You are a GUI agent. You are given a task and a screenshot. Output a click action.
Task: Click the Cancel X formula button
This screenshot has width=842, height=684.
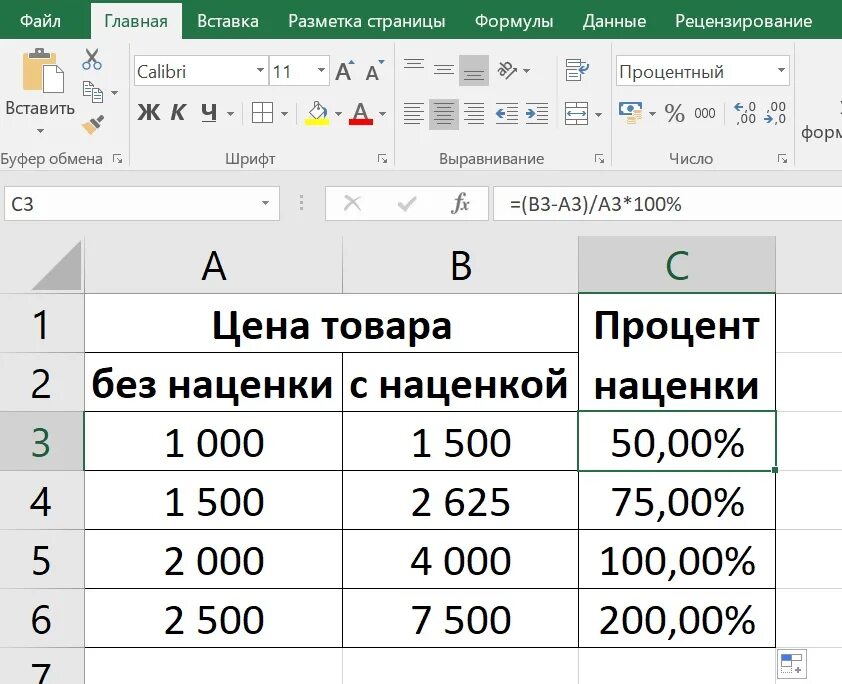click(352, 203)
